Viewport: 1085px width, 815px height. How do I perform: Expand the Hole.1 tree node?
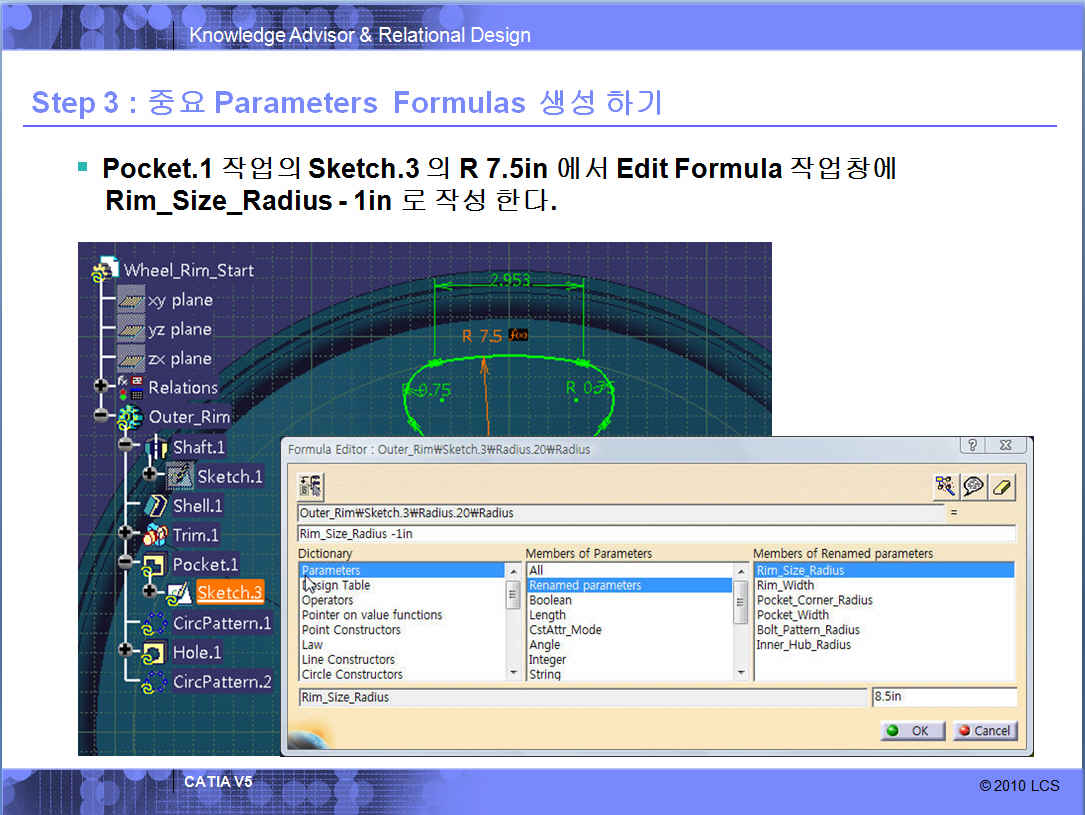click(125, 651)
